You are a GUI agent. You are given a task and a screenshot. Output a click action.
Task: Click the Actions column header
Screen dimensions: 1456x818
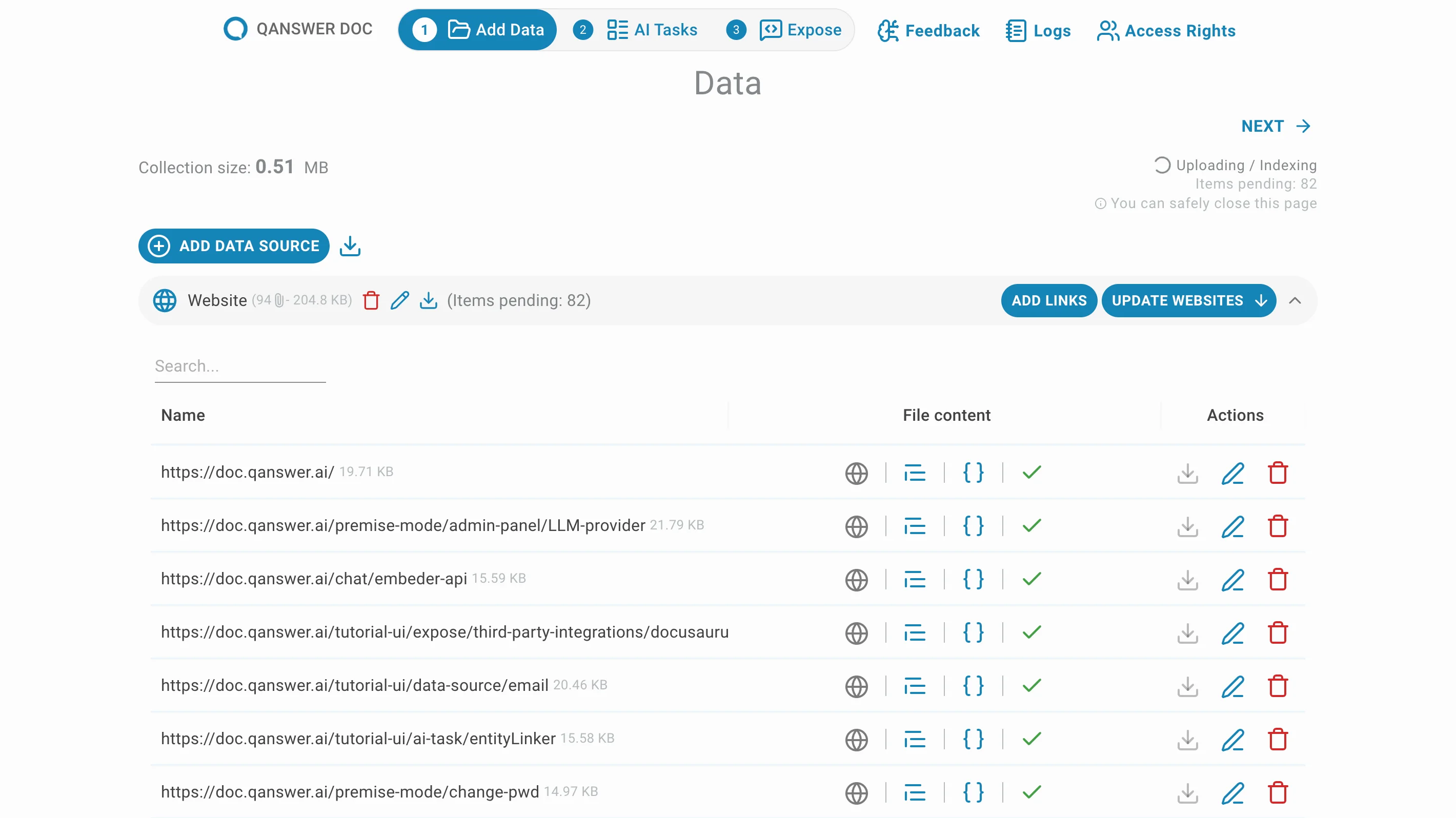coord(1235,415)
